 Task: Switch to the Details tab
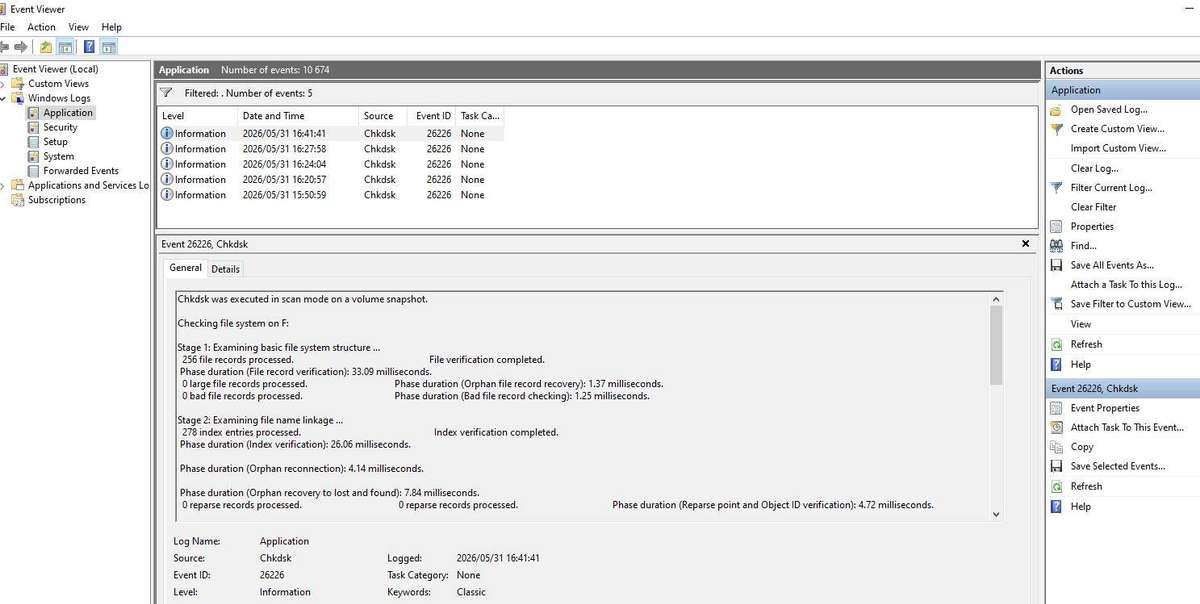pos(225,269)
